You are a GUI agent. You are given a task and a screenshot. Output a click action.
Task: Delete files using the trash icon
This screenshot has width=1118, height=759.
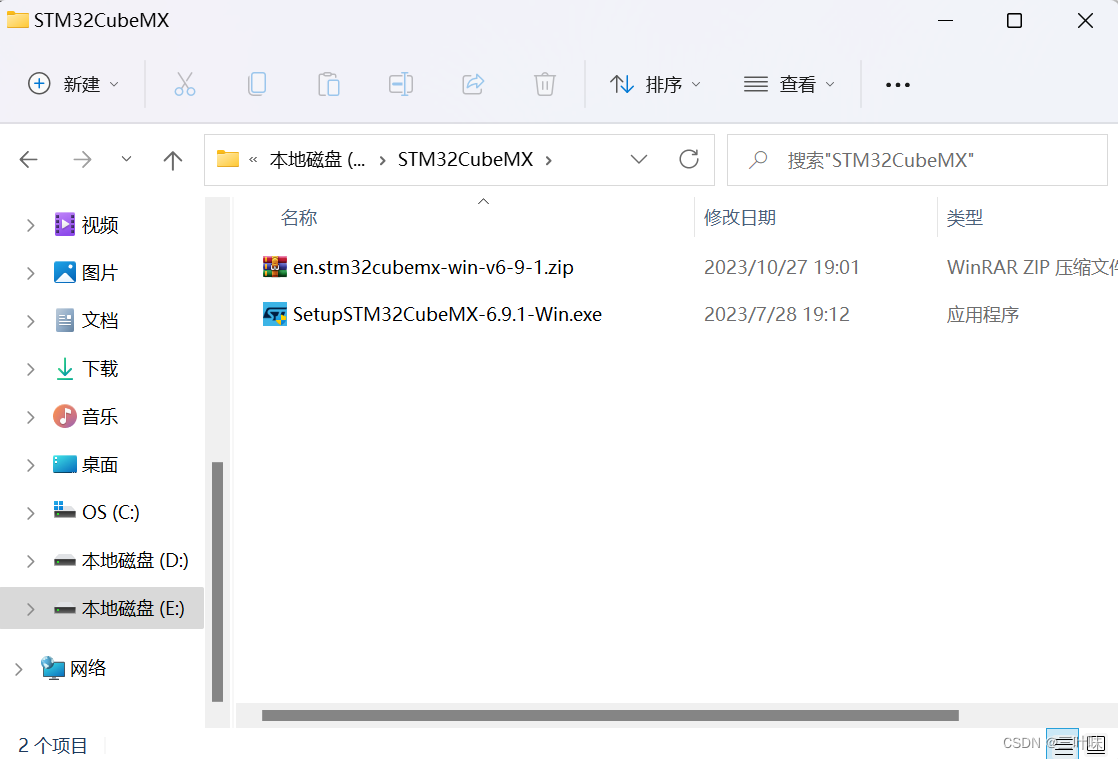click(x=545, y=84)
